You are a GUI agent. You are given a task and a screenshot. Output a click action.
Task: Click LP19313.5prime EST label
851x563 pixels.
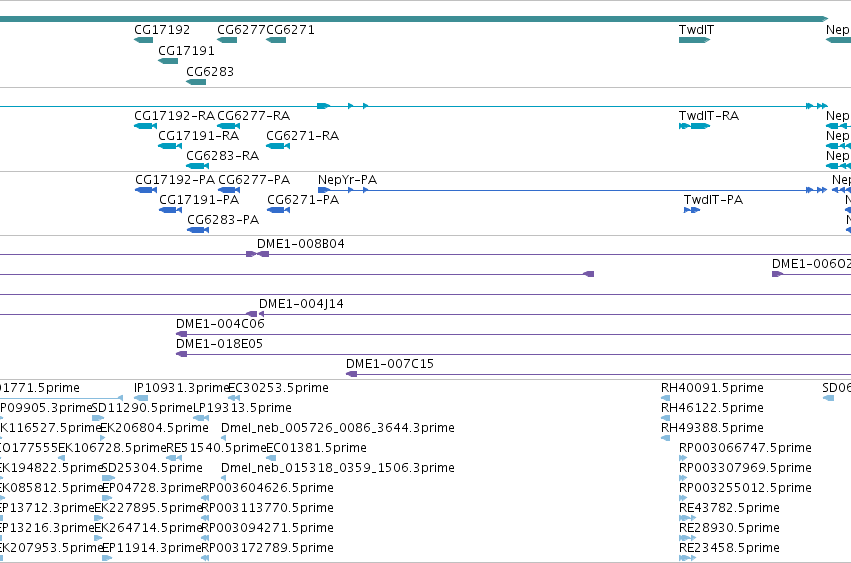[243, 408]
